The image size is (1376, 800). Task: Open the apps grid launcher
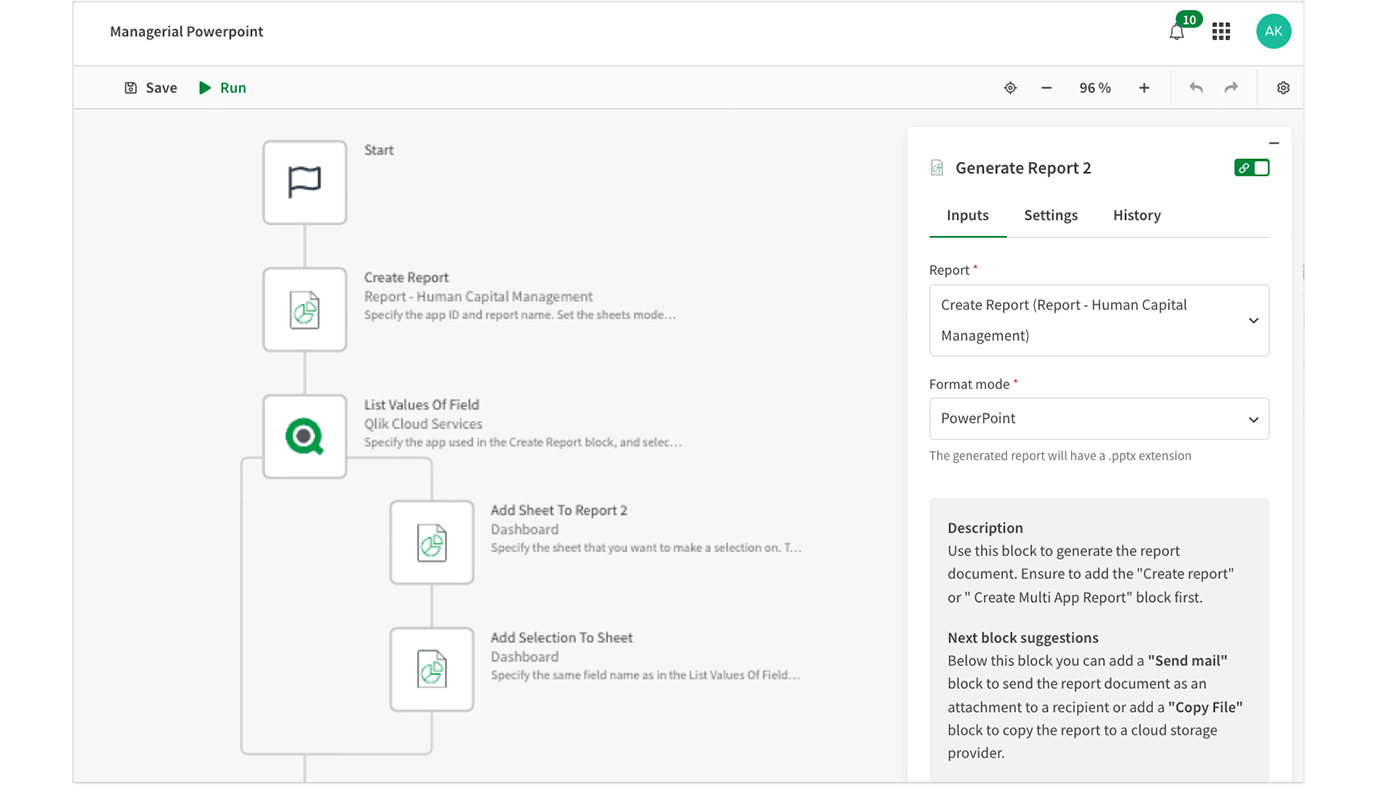1221,32
